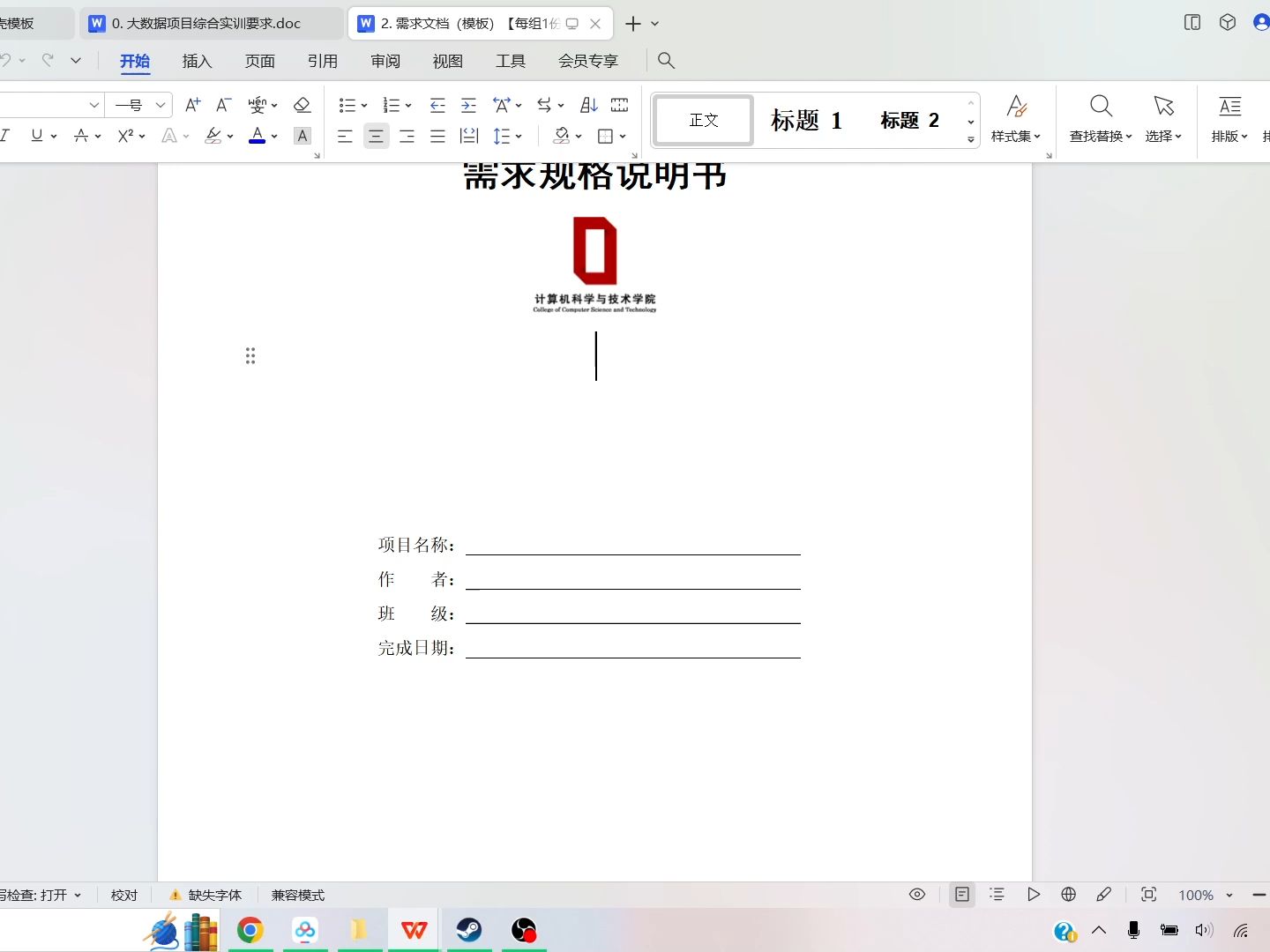Viewport: 1270px width, 952px height.
Task: Toggle center alignment
Action: click(x=376, y=137)
